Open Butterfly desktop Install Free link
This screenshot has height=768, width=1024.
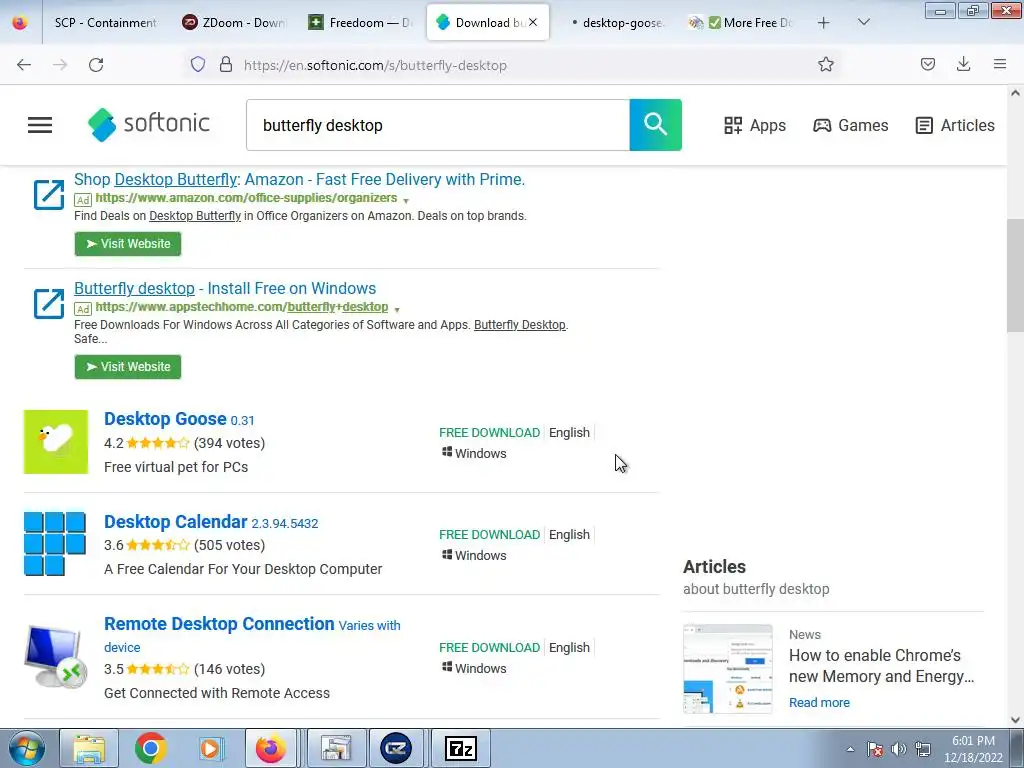pos(225,289)
